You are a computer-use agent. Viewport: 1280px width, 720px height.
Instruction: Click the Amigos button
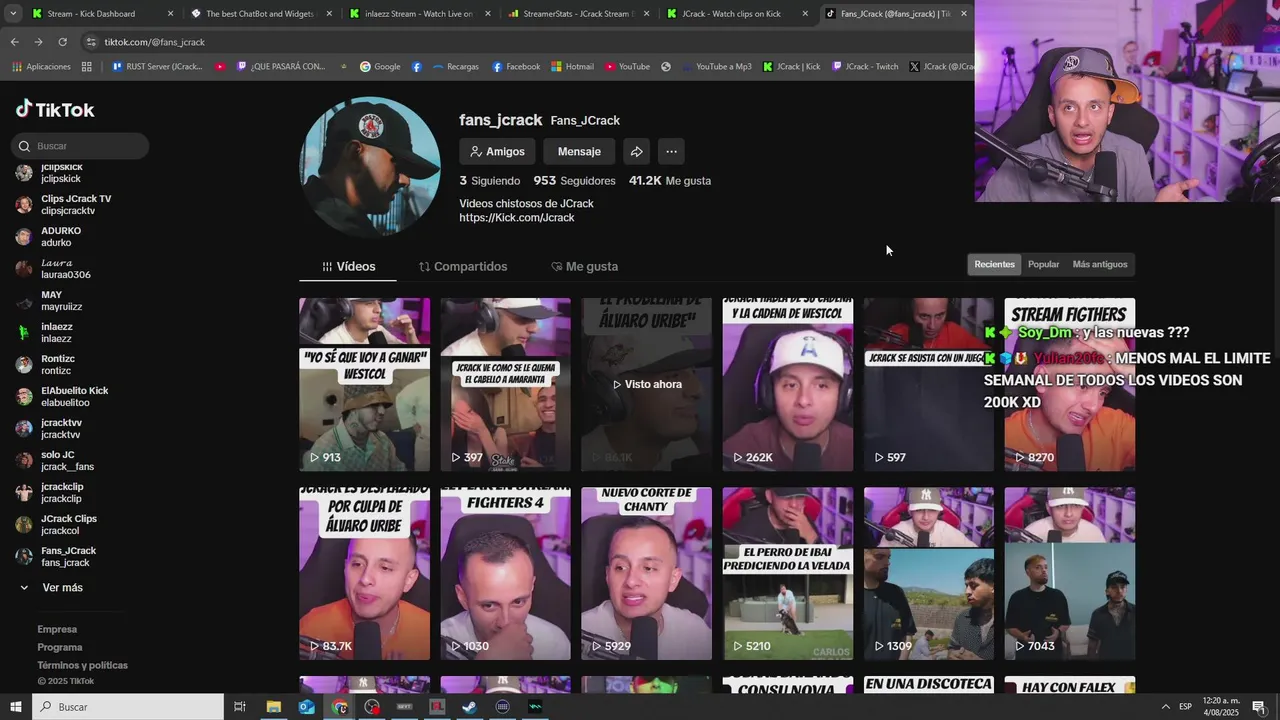(497, 152)
